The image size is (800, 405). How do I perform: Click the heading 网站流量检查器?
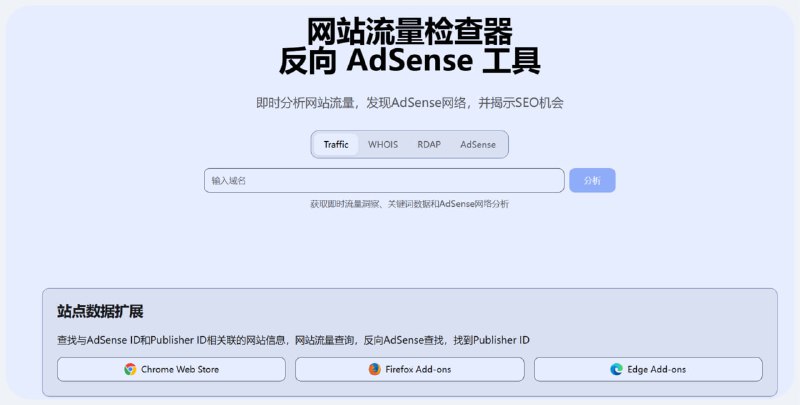(x=410, y=31)
